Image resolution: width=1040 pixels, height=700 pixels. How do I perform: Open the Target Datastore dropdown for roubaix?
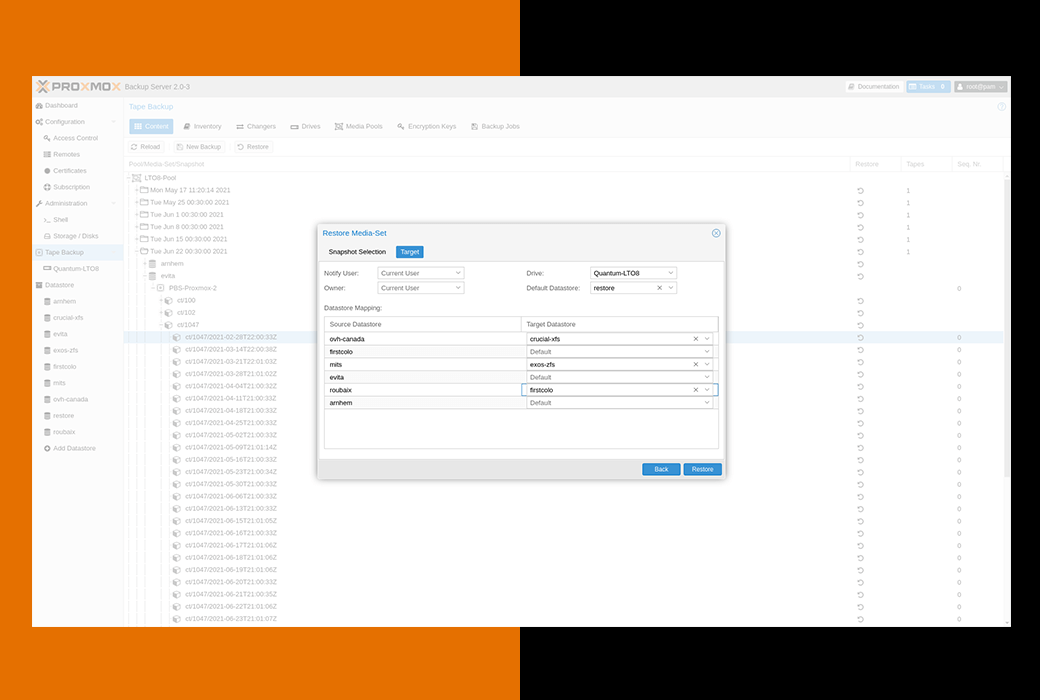click(x=707, y=390)
